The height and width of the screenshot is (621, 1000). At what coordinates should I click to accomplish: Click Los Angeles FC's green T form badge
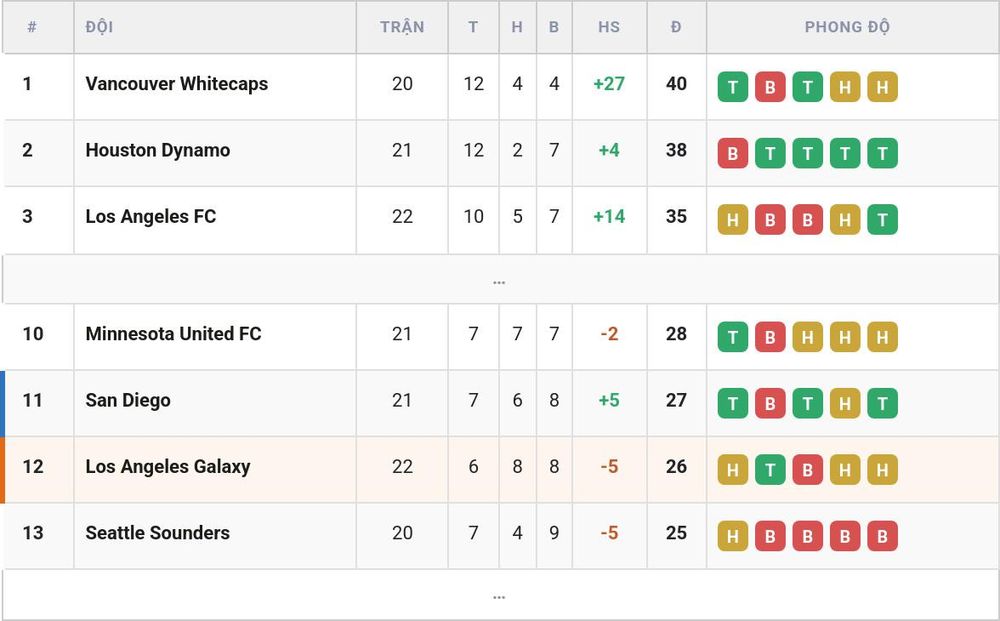[x=883, y=219]
